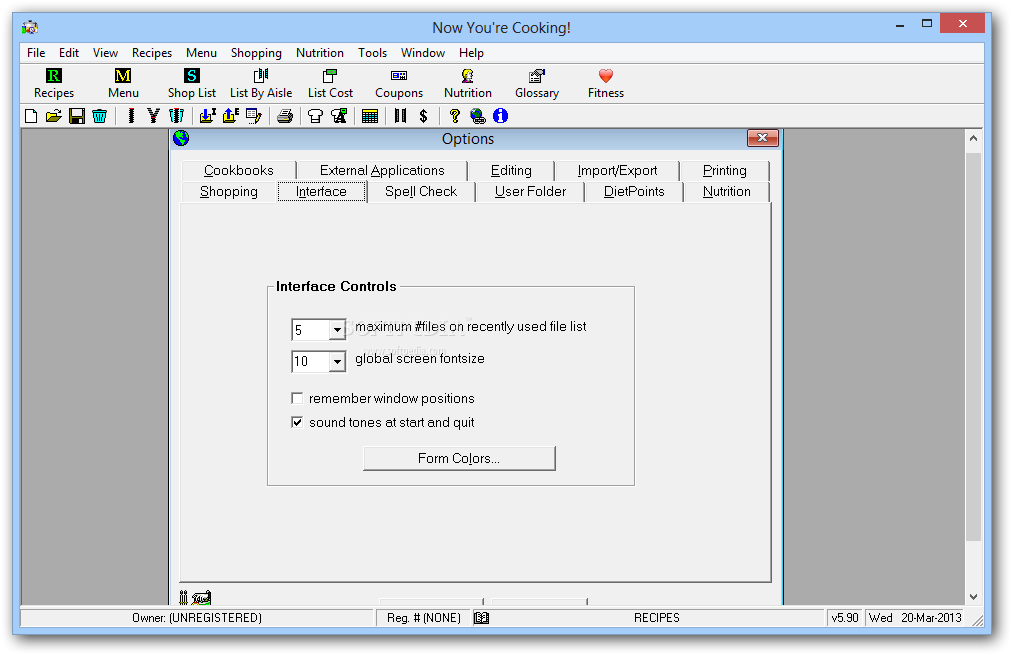
Task: Open the List Cost toolbar button
Action: [x=330, y=84]
